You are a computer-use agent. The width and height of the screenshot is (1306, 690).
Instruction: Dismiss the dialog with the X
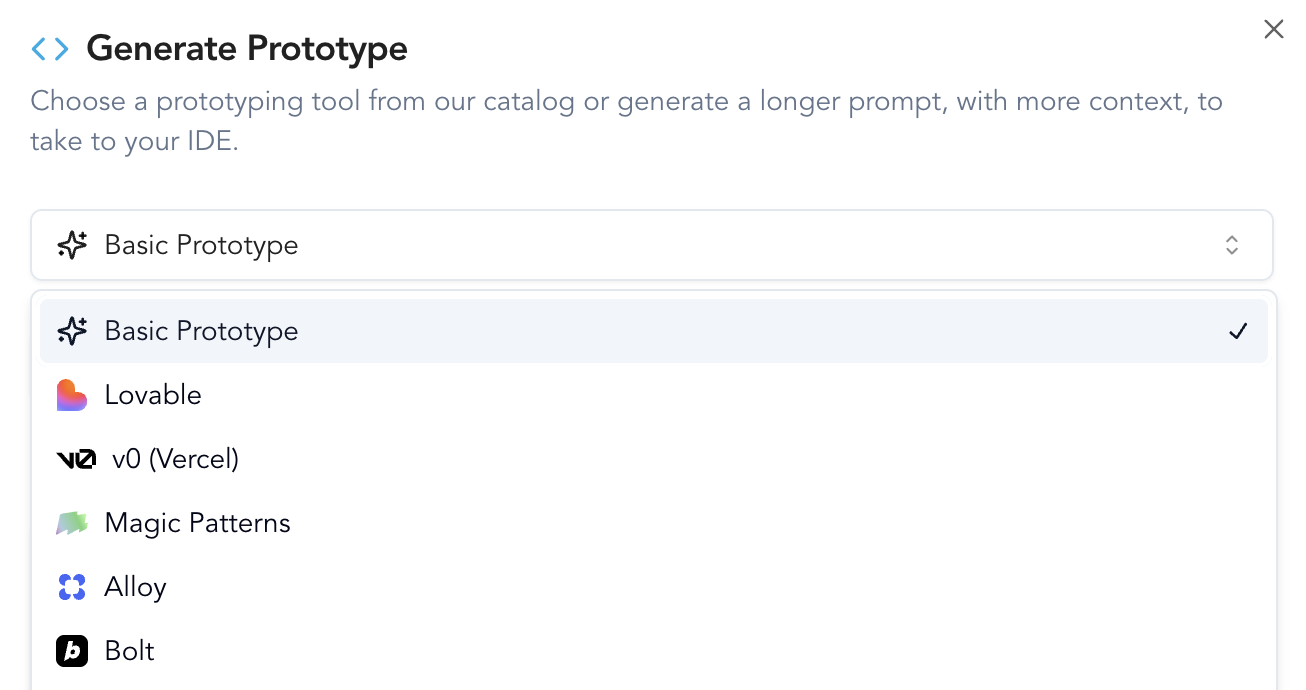click(1273, 29)
